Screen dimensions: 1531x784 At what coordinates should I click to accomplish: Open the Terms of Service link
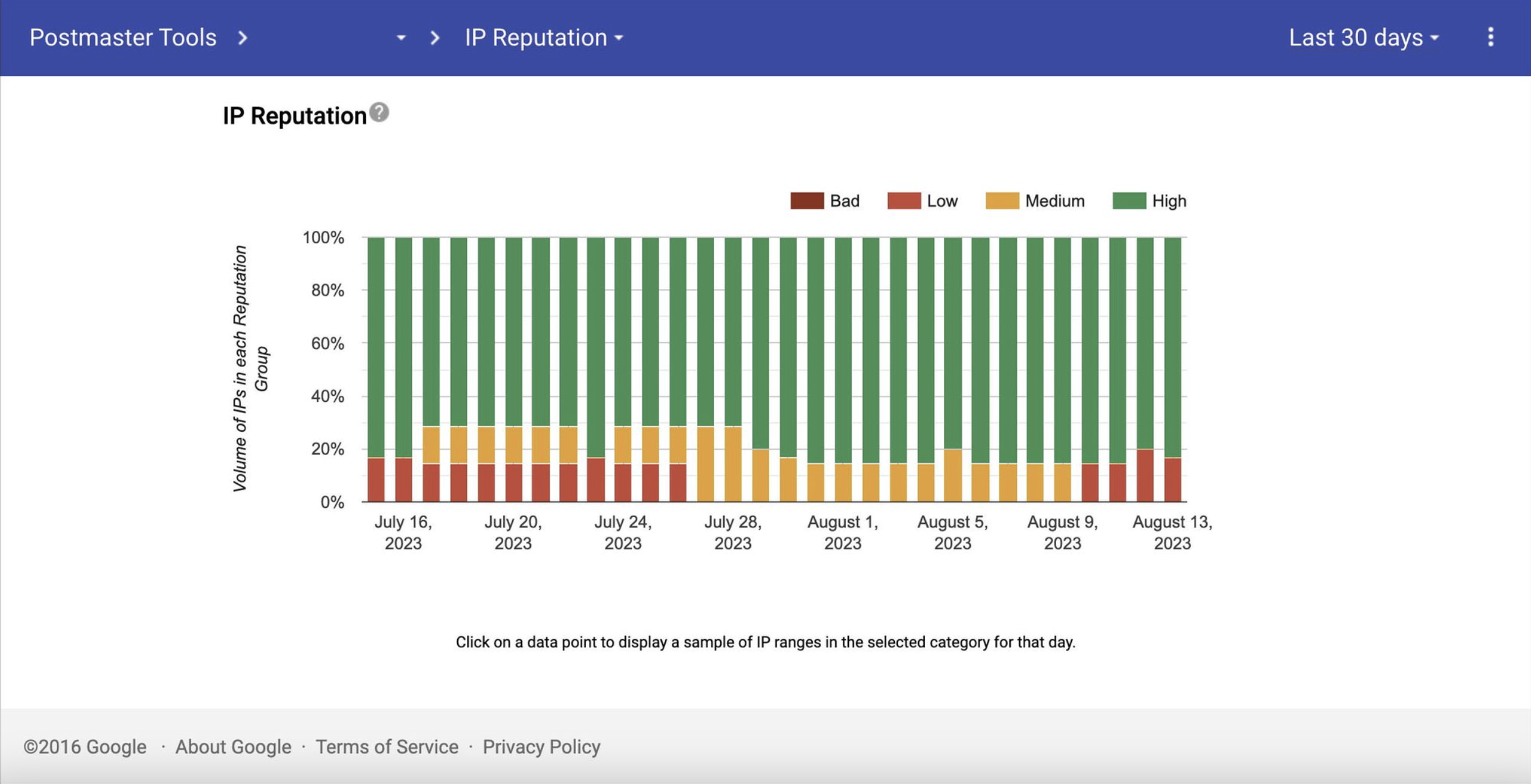(x=387, y=747)
